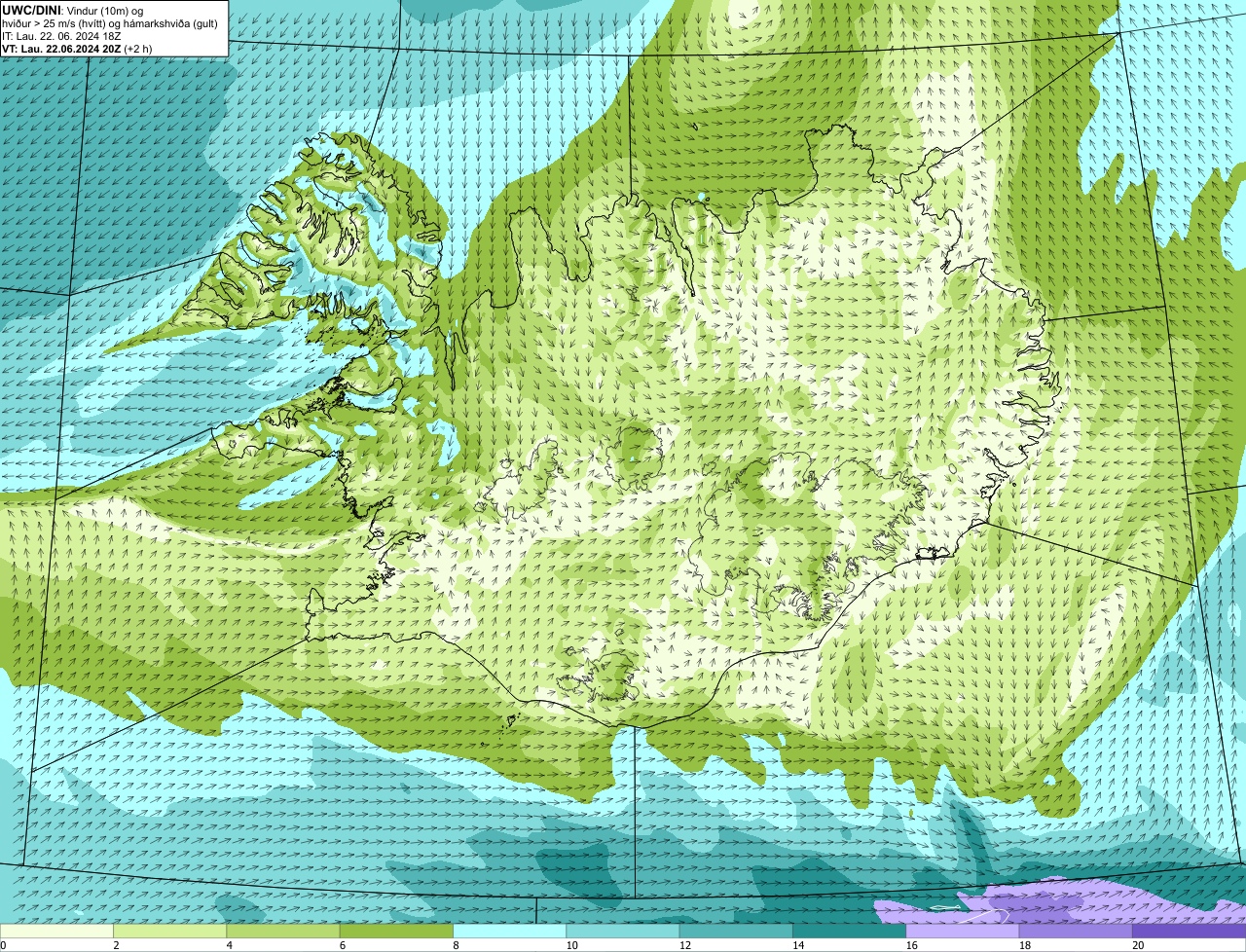This screenshot has width=1246, height=952.
Task: Click the 6–8 m/s olive green legend swatch
Action: pyautogui.click(x=396, y=932)
